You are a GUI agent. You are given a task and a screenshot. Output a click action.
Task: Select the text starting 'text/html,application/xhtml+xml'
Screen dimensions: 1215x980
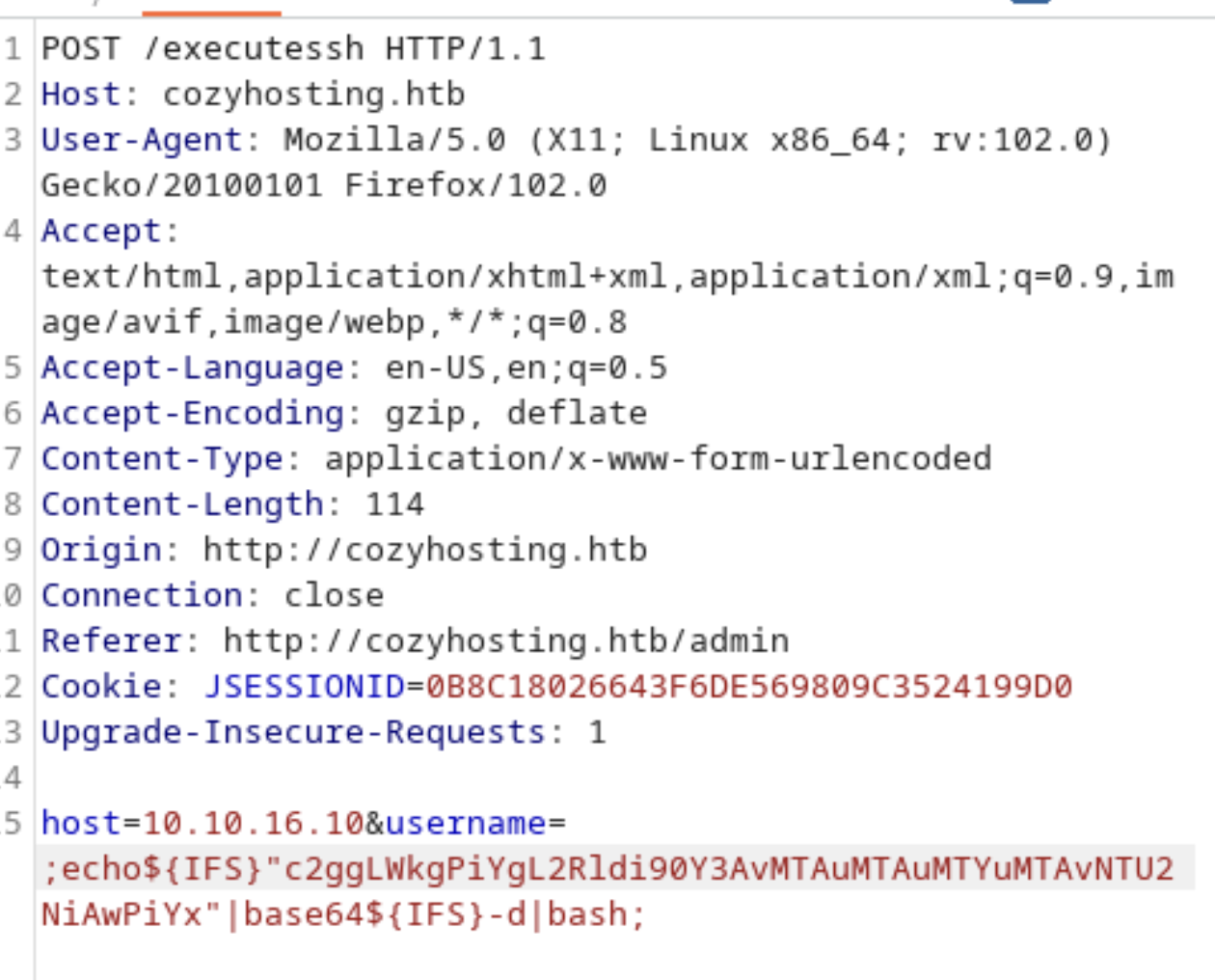(607, 277)
